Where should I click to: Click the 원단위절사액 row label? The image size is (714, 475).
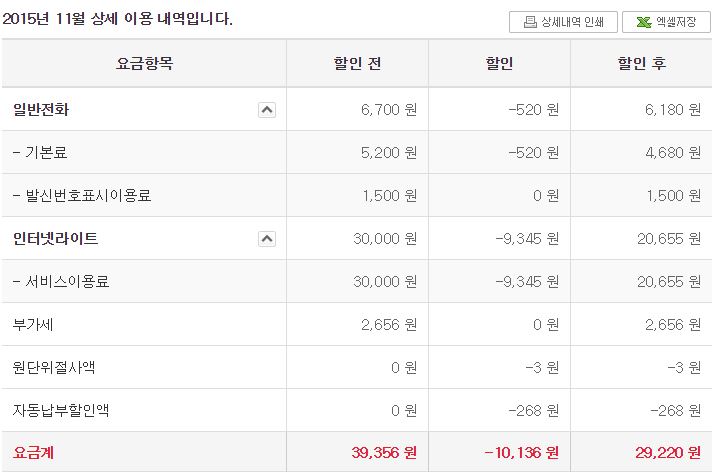click(x=55, y=368)
